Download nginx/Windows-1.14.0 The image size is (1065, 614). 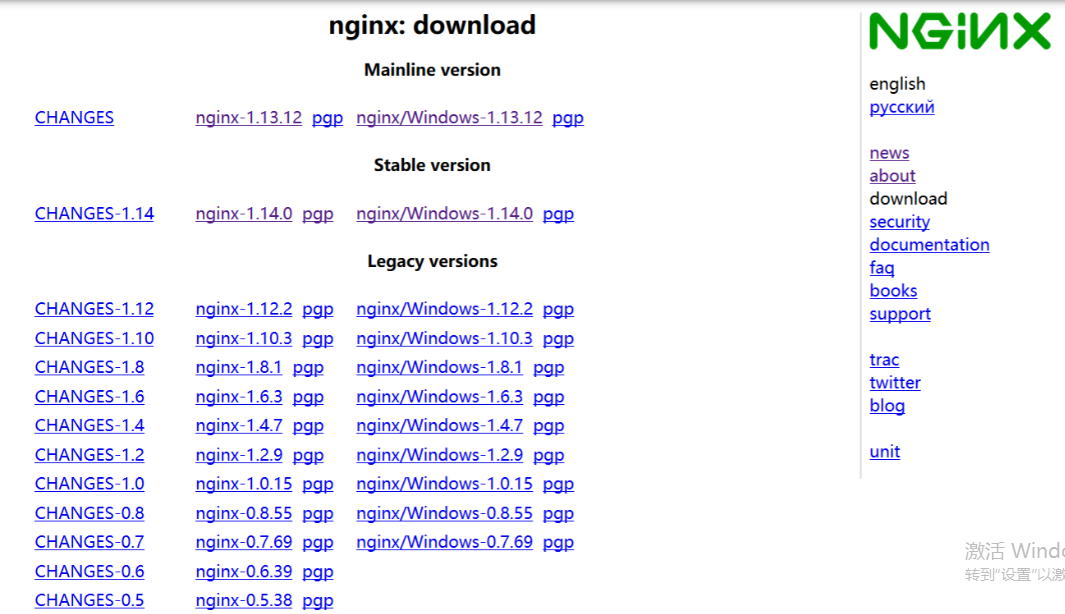point(444,213)
